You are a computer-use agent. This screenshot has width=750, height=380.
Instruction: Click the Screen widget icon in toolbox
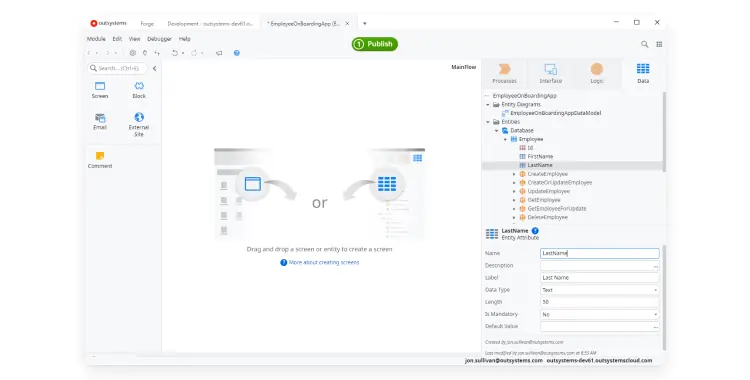[100, 86]
